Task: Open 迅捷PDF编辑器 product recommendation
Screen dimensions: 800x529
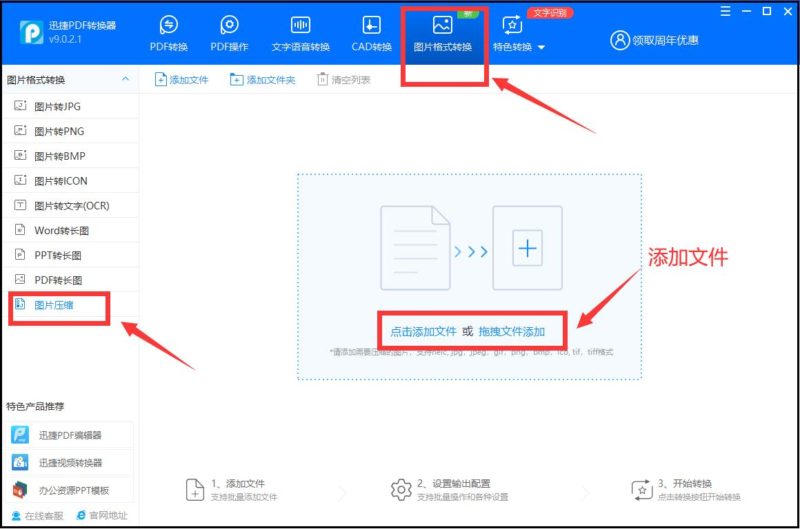Action: 70,435
